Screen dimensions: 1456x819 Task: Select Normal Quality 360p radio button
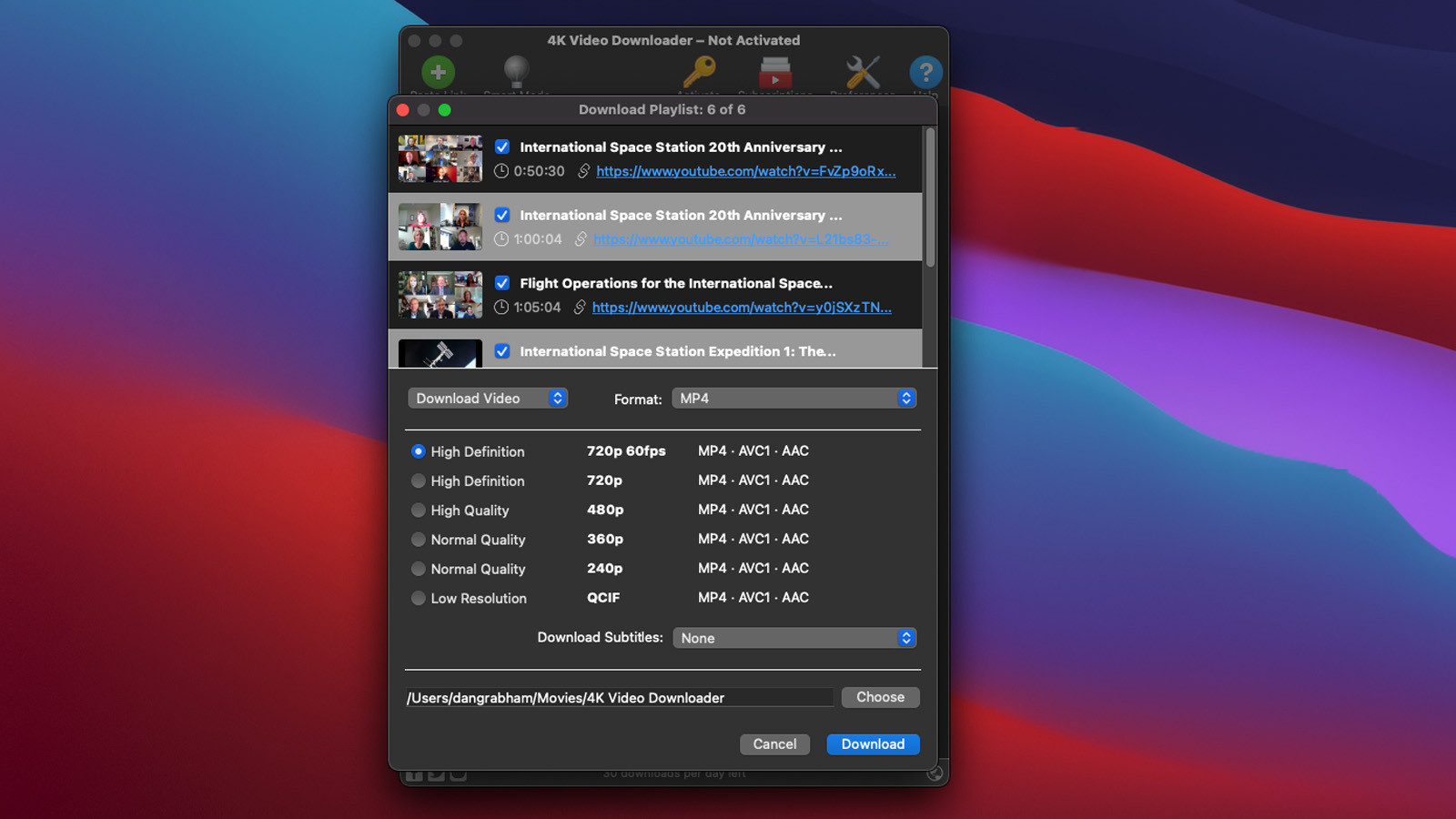point(419,540)
